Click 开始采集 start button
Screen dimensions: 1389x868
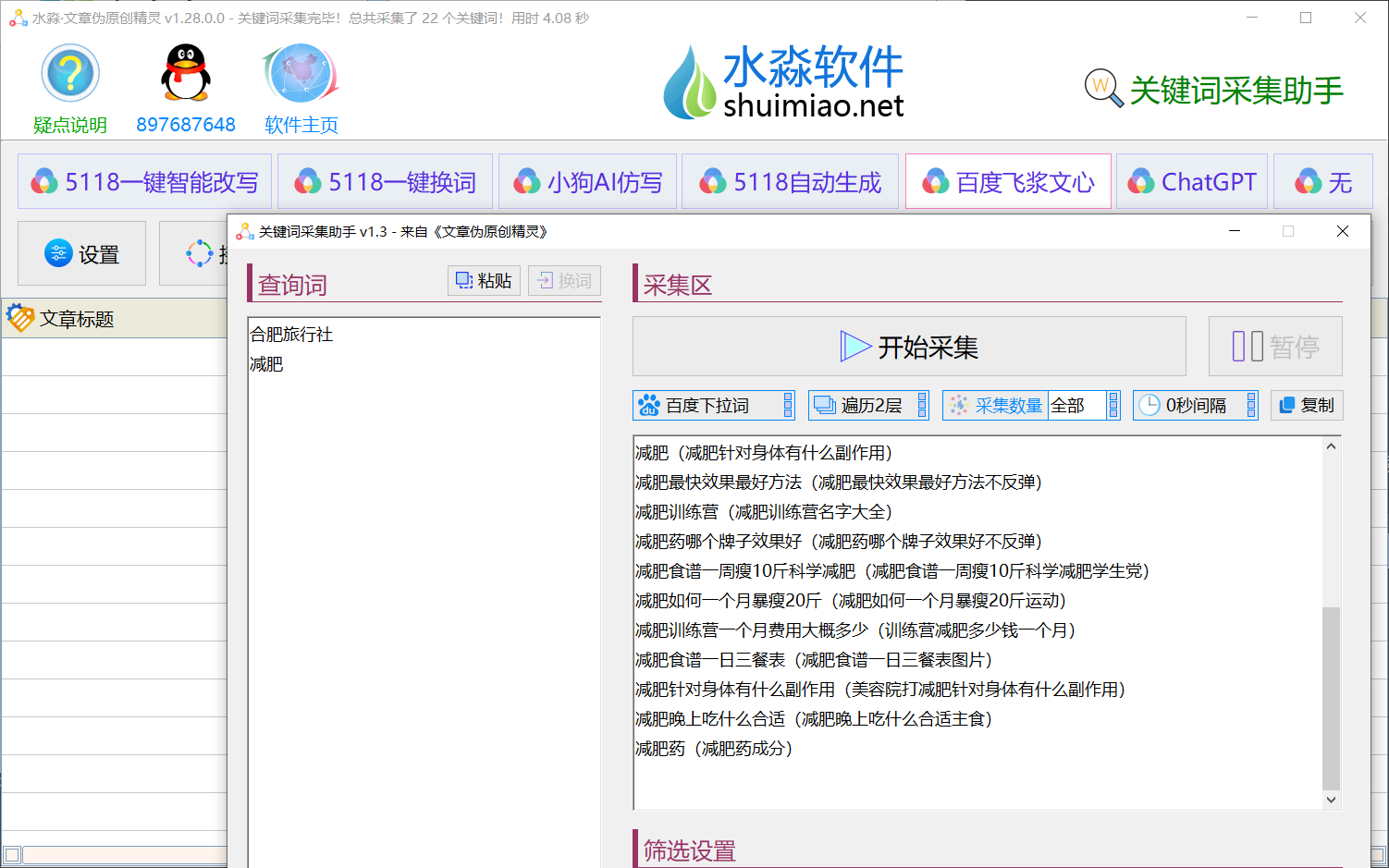coord(909,347)
